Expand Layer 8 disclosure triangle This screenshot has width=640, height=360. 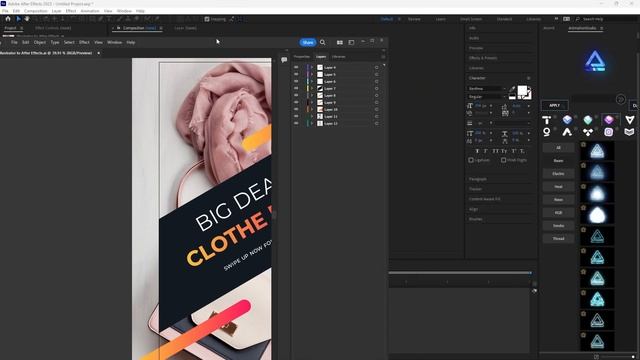[x=312, y=95]
